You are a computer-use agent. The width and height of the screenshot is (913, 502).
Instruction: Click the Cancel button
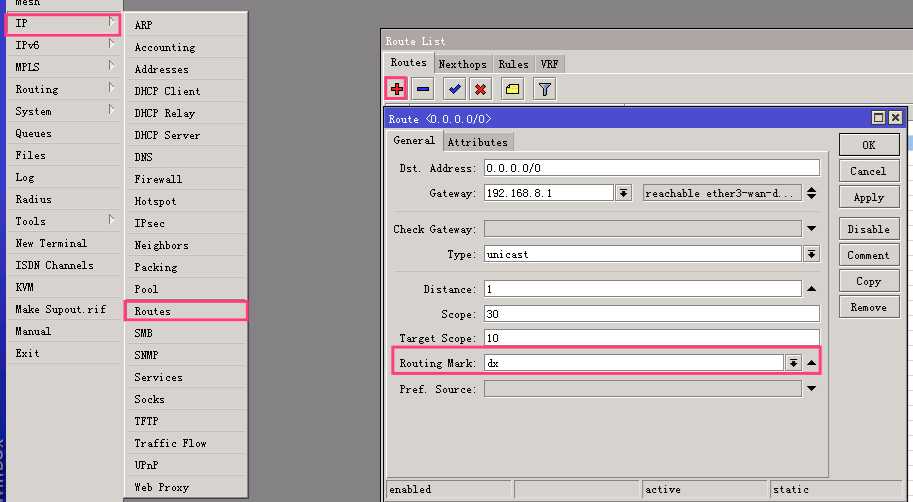coord(869,171)
